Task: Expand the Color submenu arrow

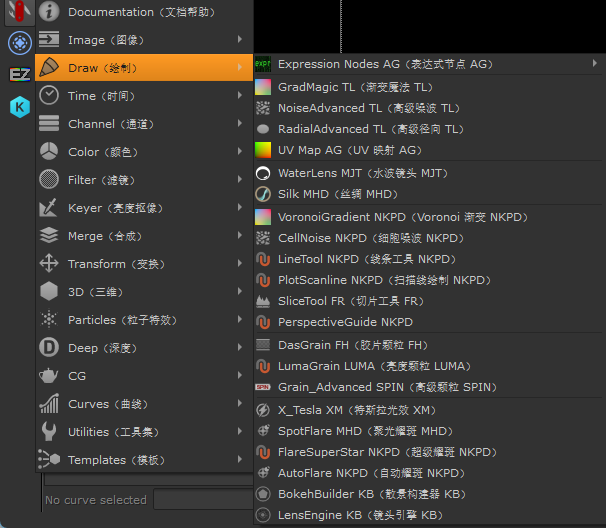Action: [240, 151]
